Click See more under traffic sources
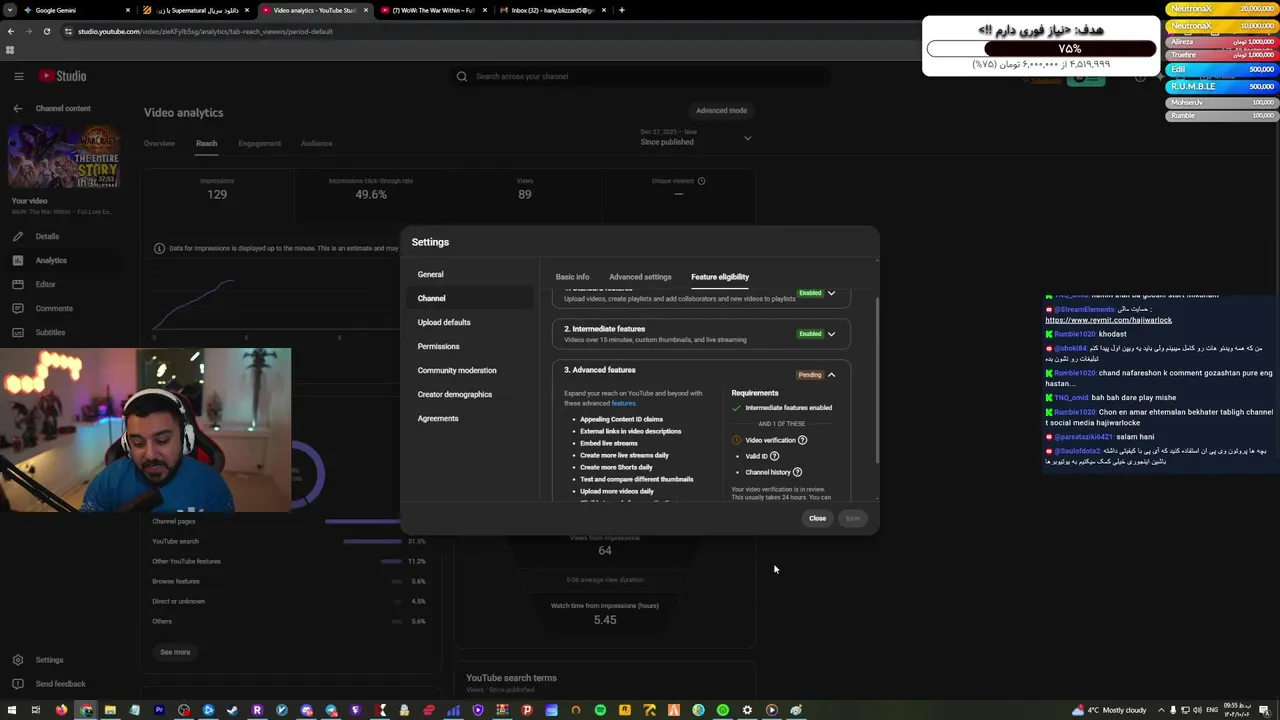 tap(175, 652)
